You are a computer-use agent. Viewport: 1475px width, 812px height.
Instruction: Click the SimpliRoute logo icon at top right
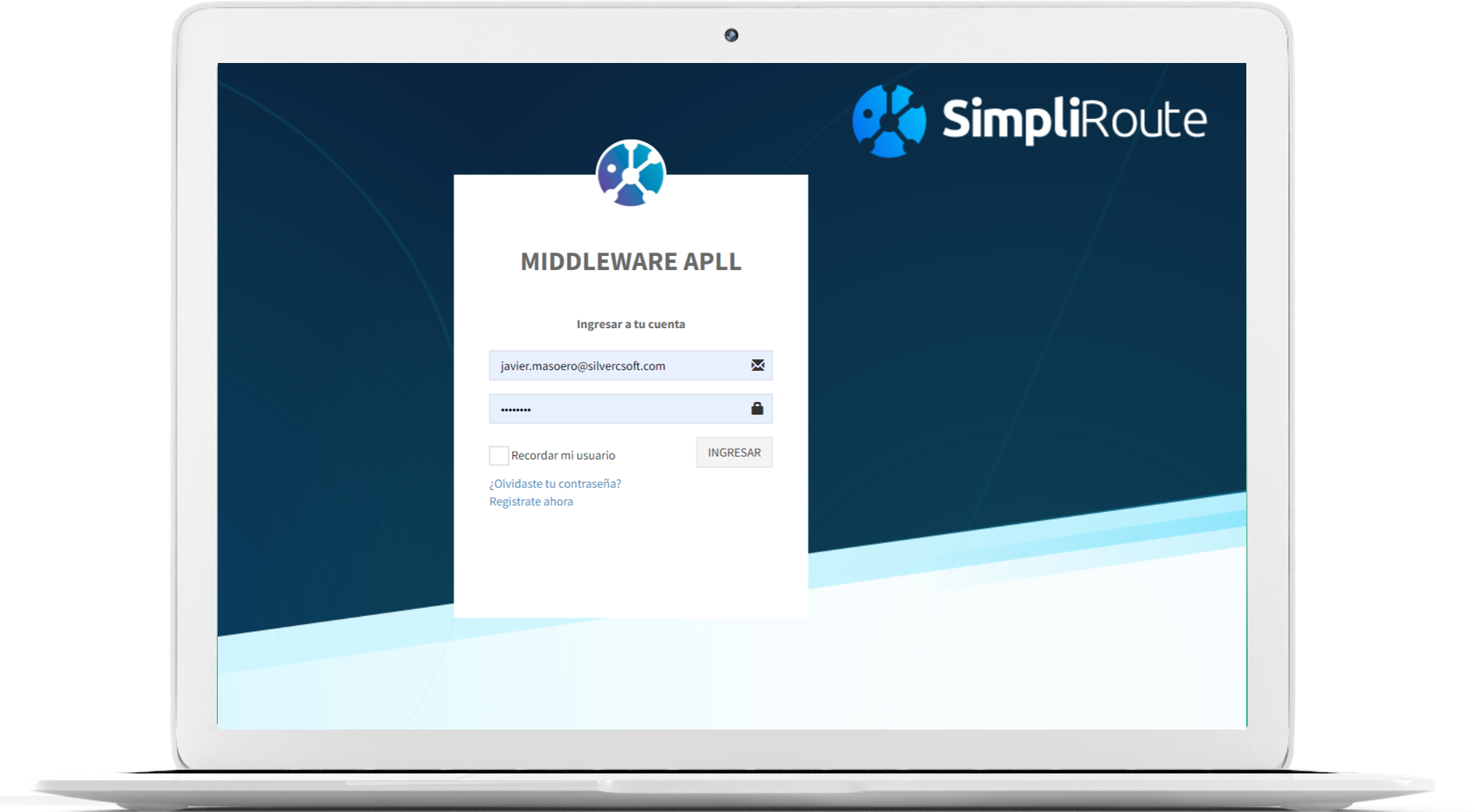pyautogui.click(x=889, y=121)
